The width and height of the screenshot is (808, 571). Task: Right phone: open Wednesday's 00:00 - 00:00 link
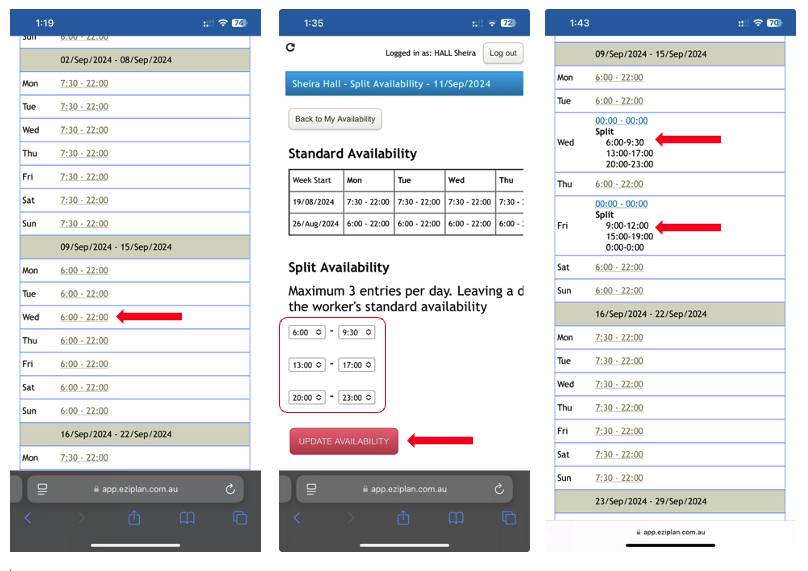pos(621,121)
